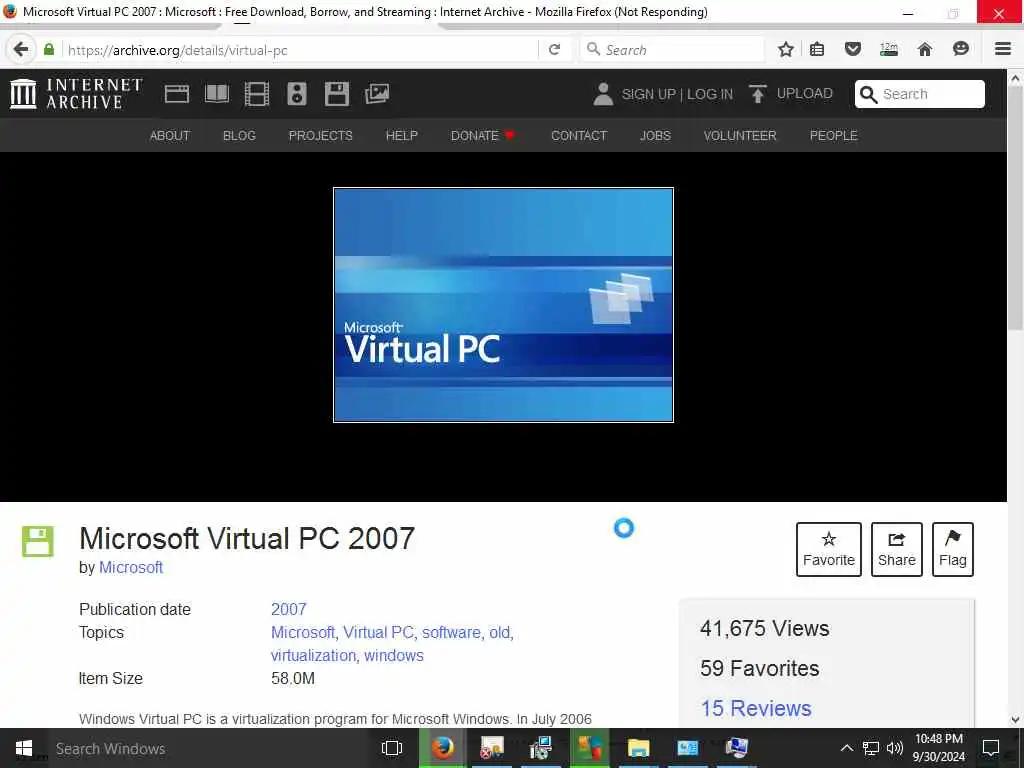Open the Virtual PC topic link
1024x768 pixels.
coord(378,632)
